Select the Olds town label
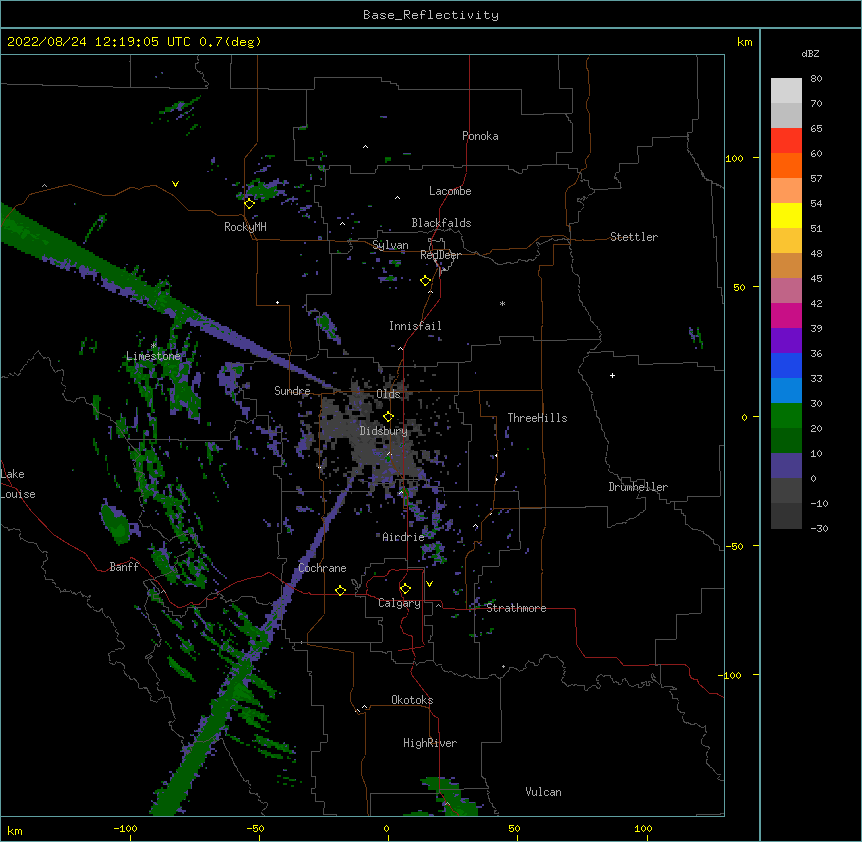The height and width of the screenshot is (842, 862). (388, 394)
